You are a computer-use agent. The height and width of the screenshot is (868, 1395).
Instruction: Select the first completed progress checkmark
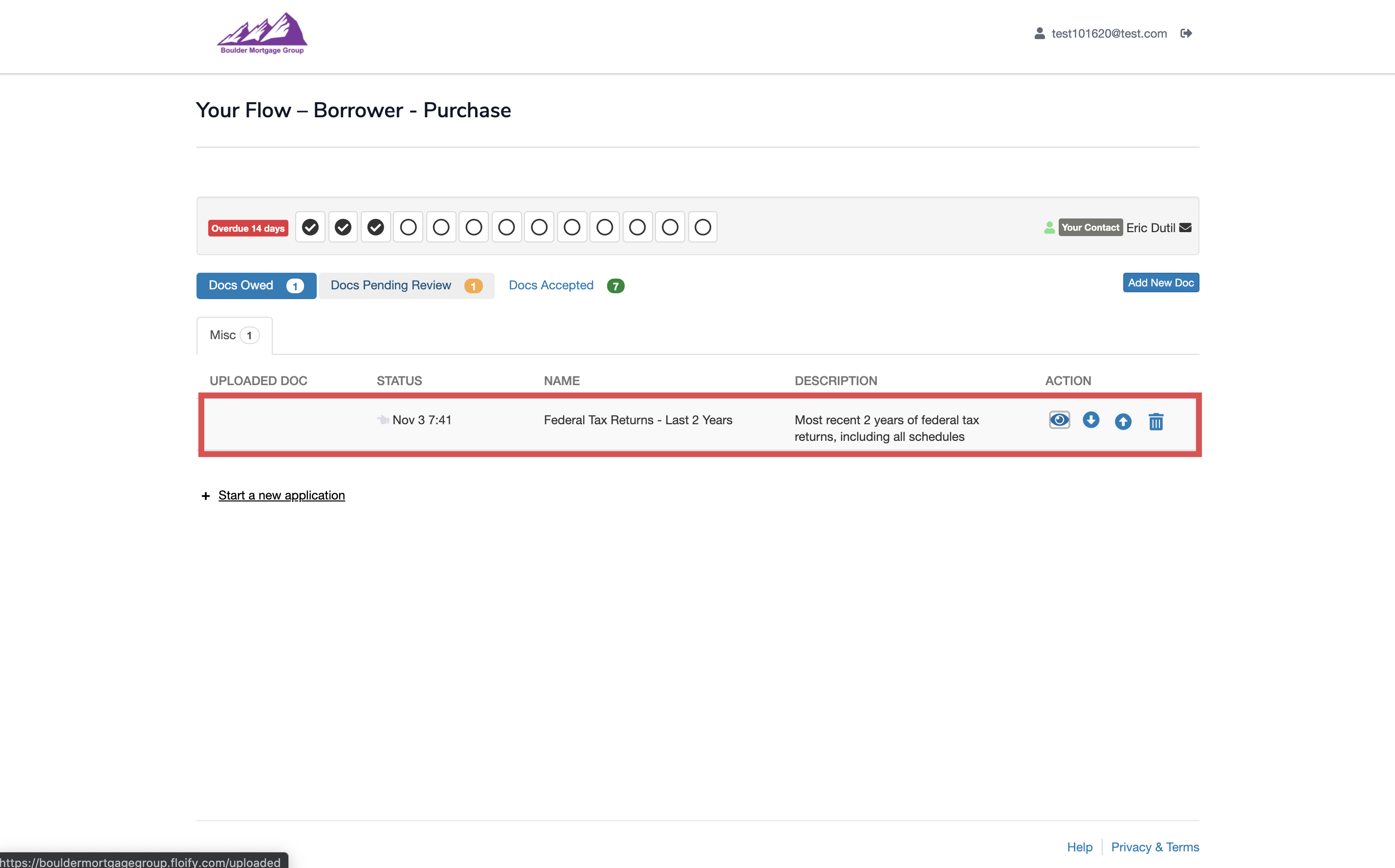tap(310, 227)
